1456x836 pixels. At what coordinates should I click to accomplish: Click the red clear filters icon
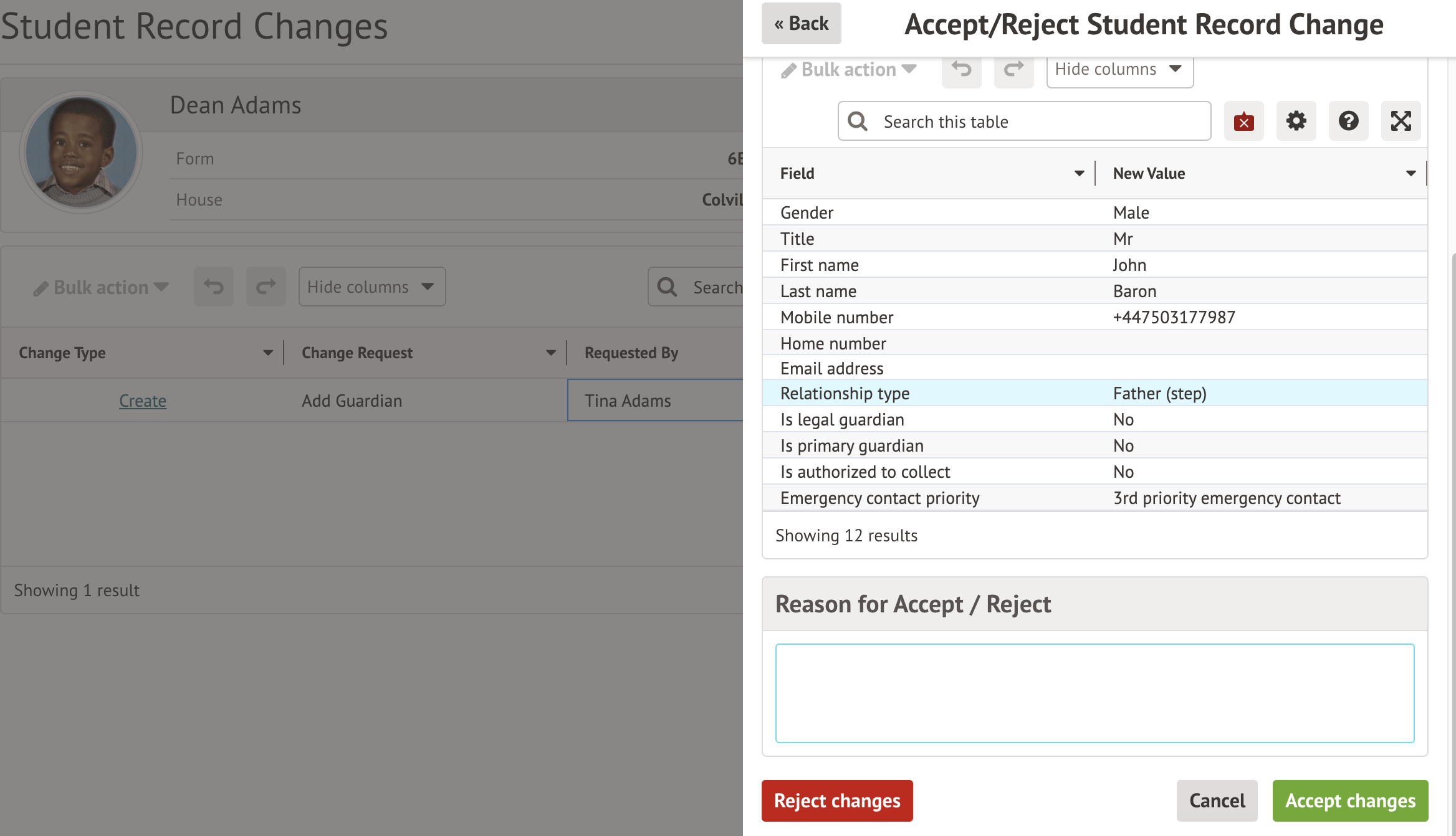pyautogui.click(x=1243, y=121)
